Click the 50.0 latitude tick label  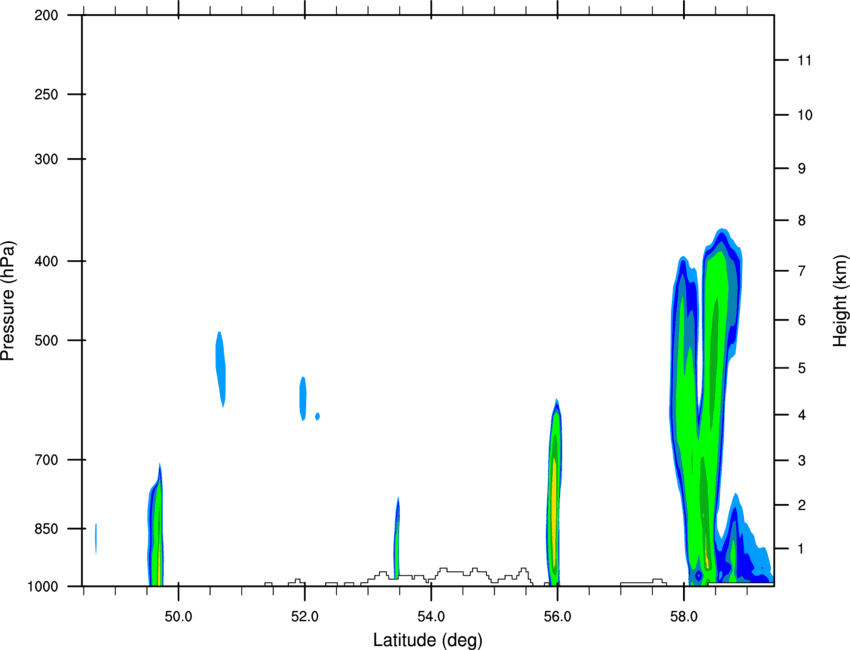pyautogui.click(x=178, y=617)
